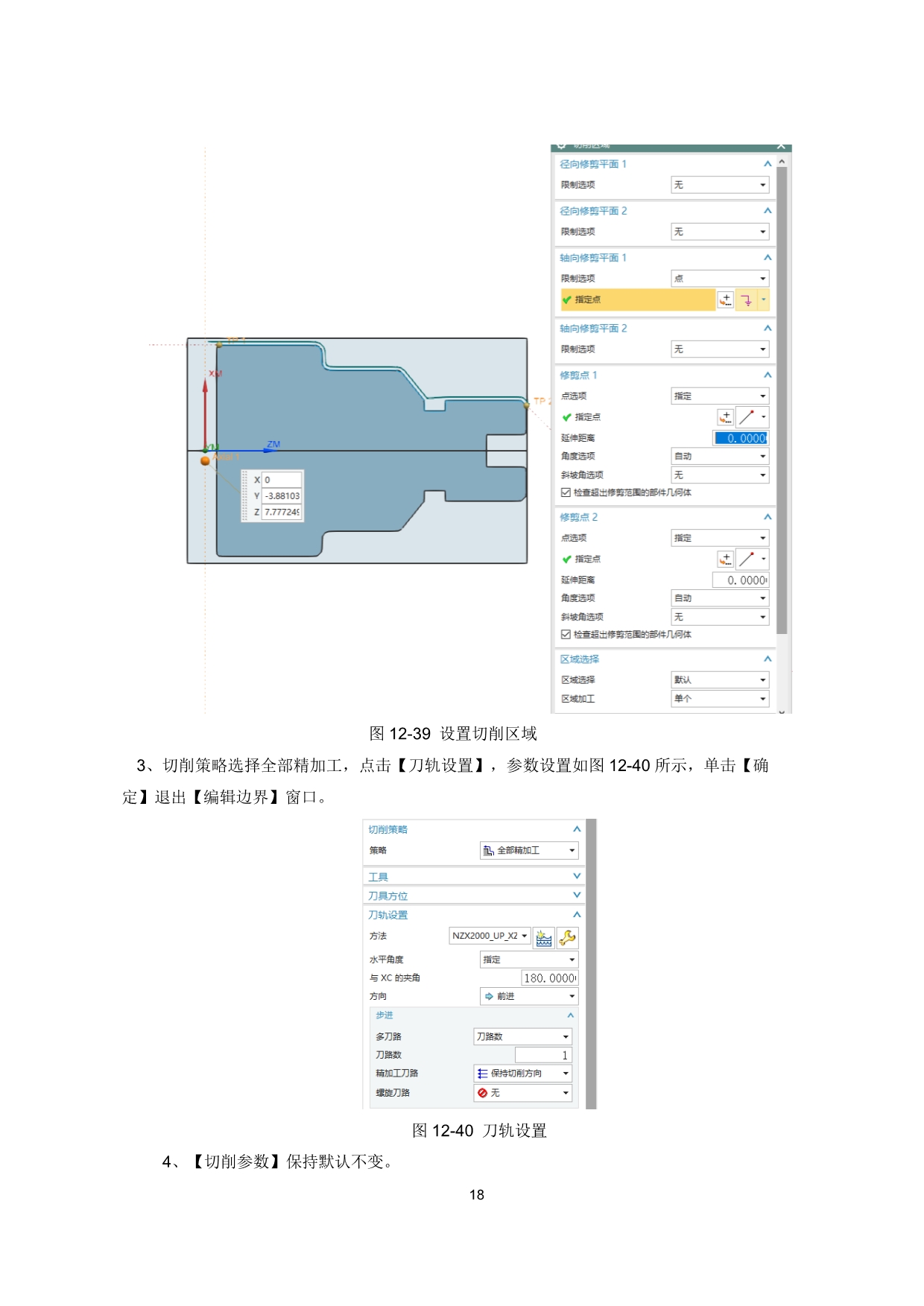Image resolution: width=924 pixels, height=1306 pixels.
Task: Collapse the 修剪点 2 section
Action: 768,517
